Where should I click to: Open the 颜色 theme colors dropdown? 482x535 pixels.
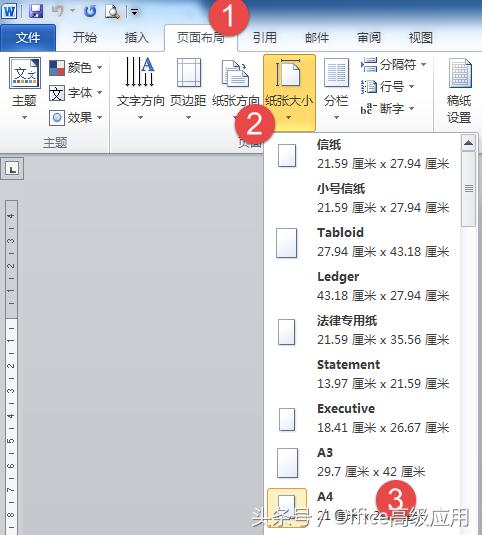[x=75, y=68]
